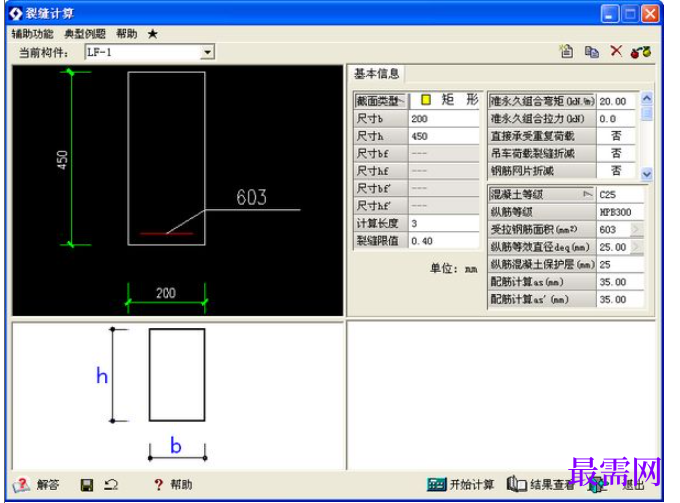This screenshot has width=680, height=503.
Task: Click the 200 width dimension in drawing
Action: coord(166,293)
